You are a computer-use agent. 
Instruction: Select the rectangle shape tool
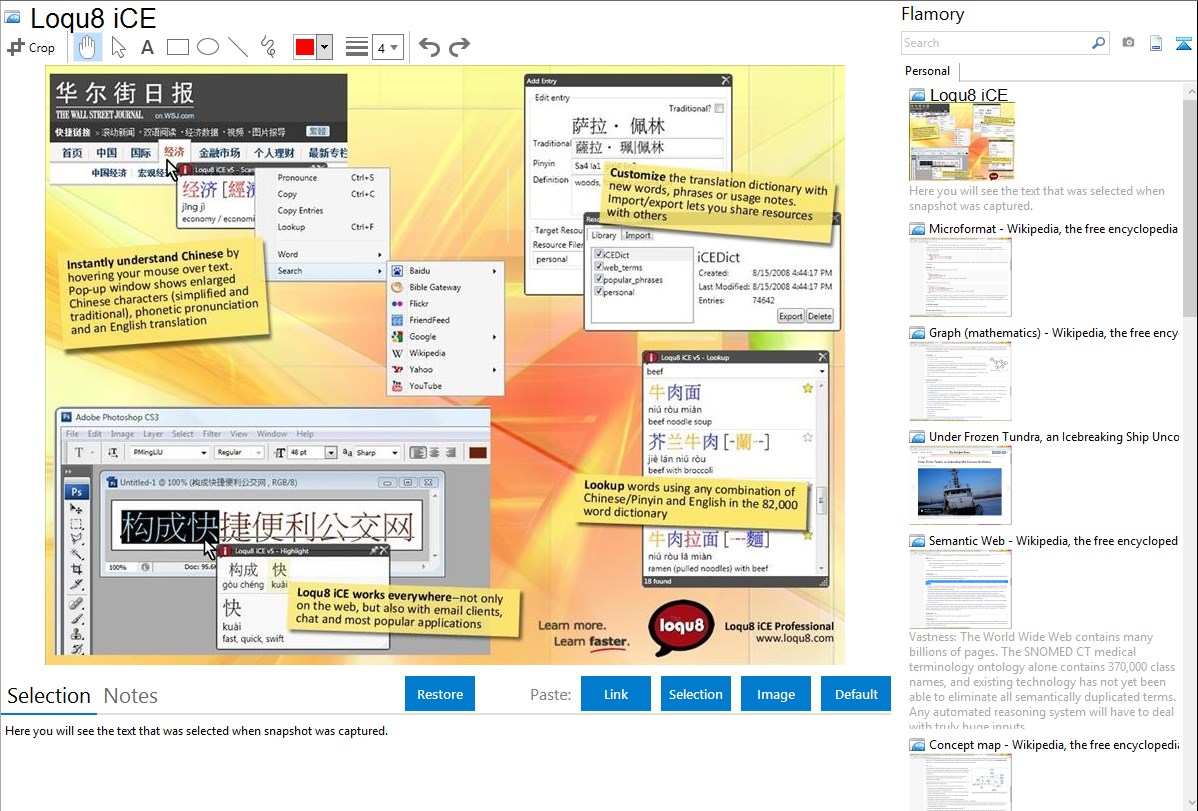[177, 47]
